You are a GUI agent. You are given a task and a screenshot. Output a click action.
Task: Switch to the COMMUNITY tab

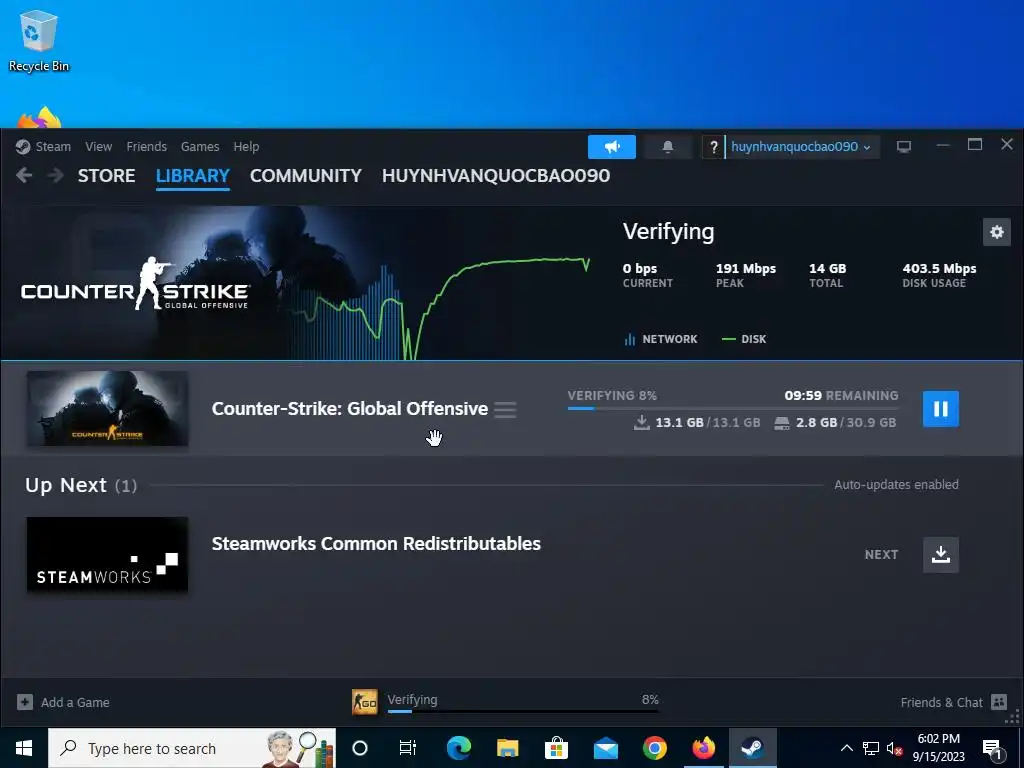(x=306, y=176)
